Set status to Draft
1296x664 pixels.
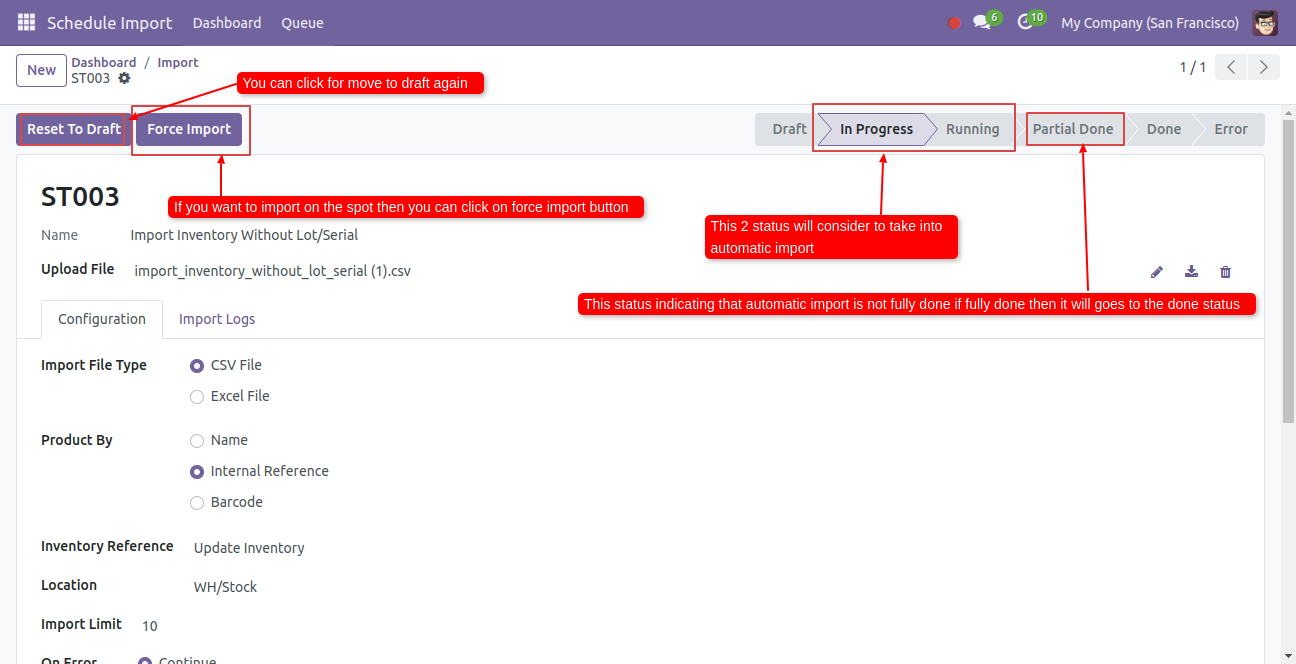coord(789,129)
